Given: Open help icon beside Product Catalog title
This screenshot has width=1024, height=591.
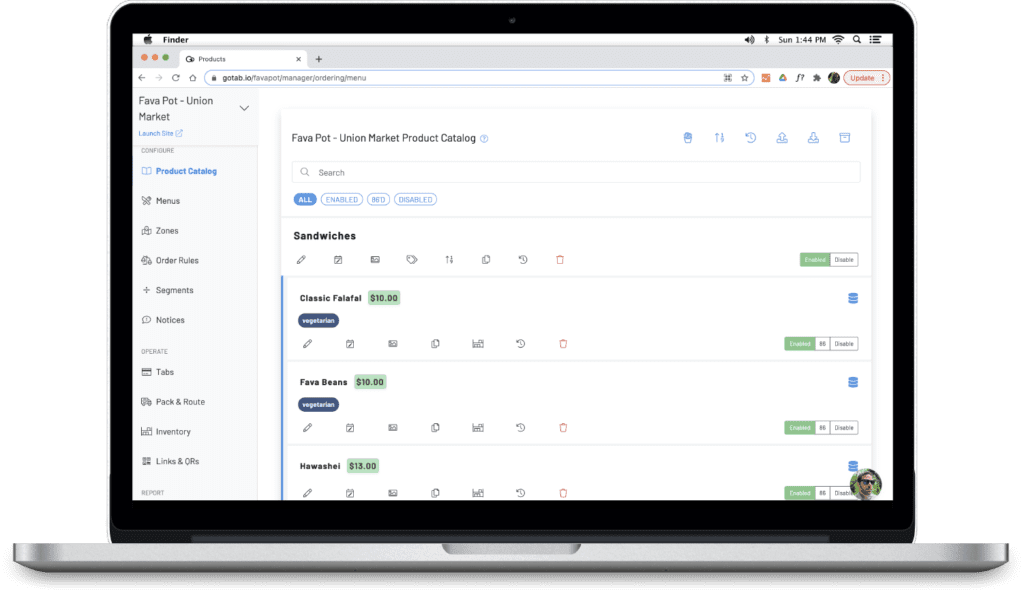Looking at the screenshot, I should [484, 138].
